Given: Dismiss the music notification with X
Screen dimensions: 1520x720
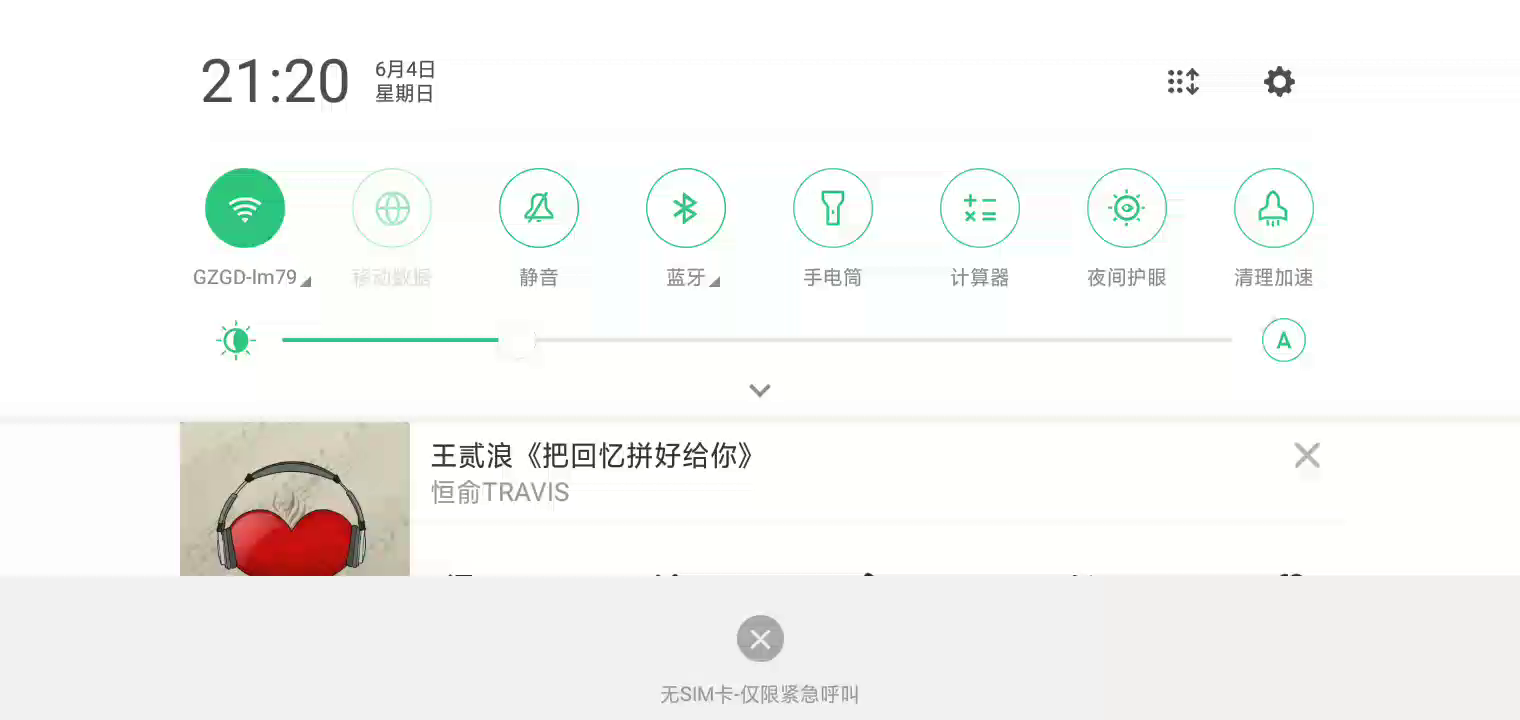Looking at the screenshot, I should pyautogui.click(x=1307, y=456).
